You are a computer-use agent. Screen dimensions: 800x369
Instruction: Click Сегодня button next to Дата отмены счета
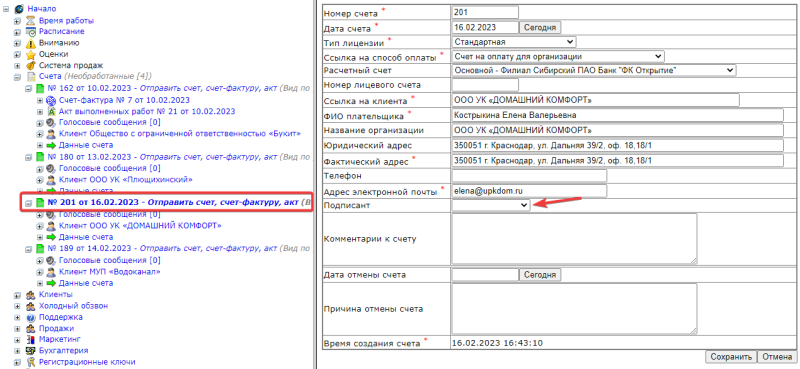[540, 275]
